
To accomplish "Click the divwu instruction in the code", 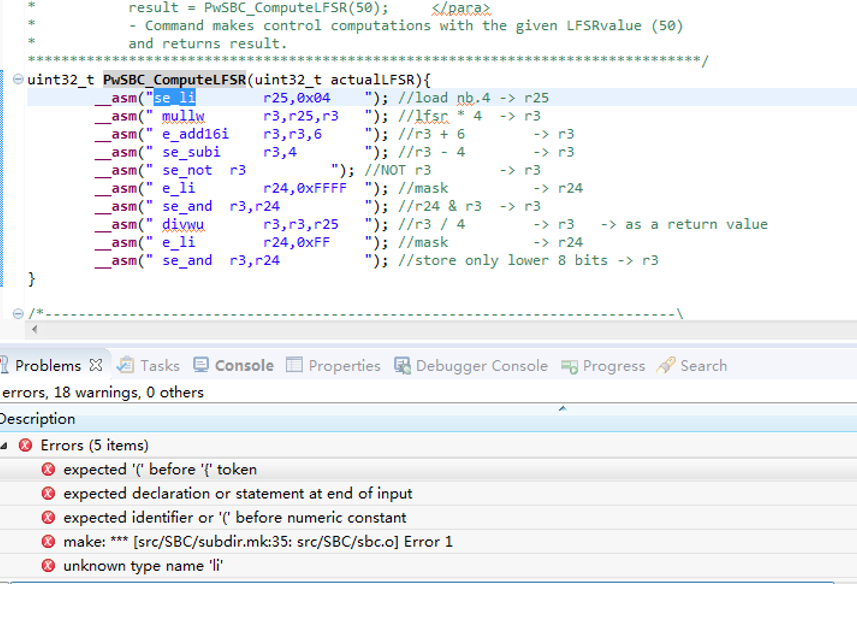I will tap(183, 224).
